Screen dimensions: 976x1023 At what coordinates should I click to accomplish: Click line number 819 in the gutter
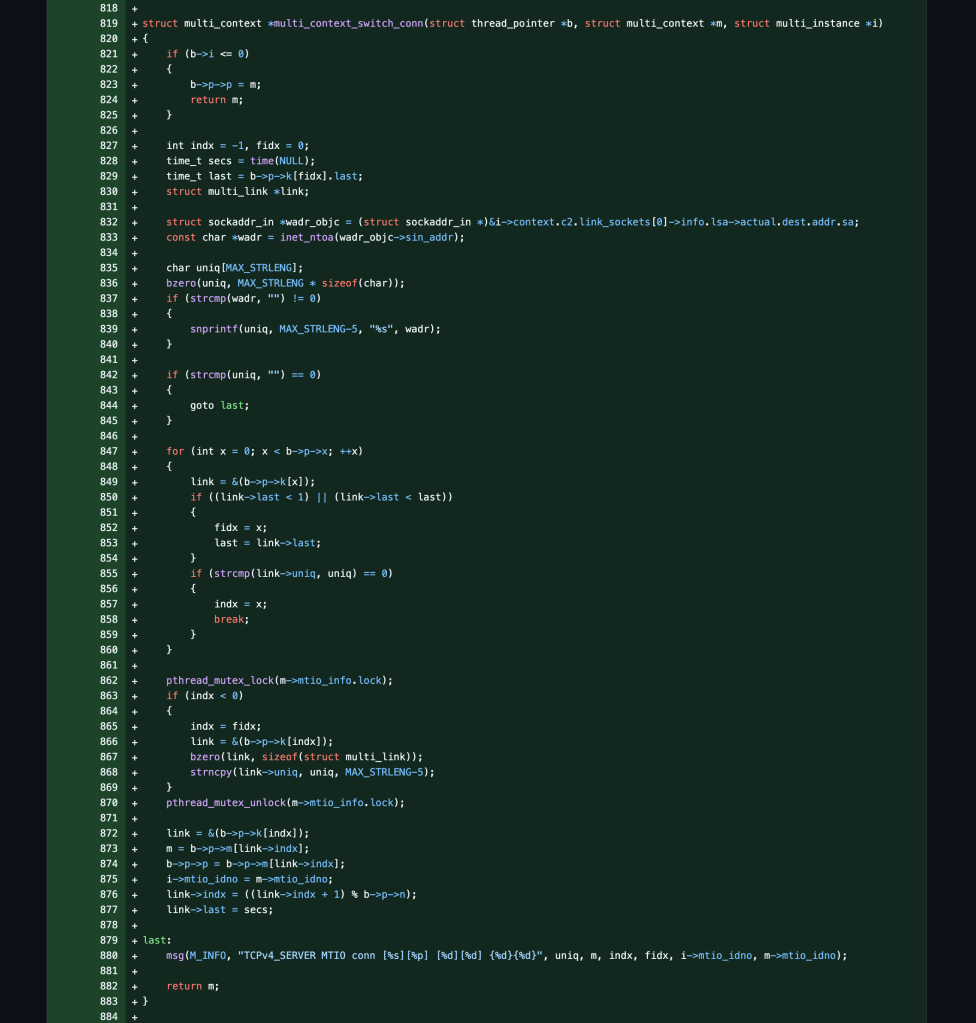pyautogui.click(x=108, y=23)
